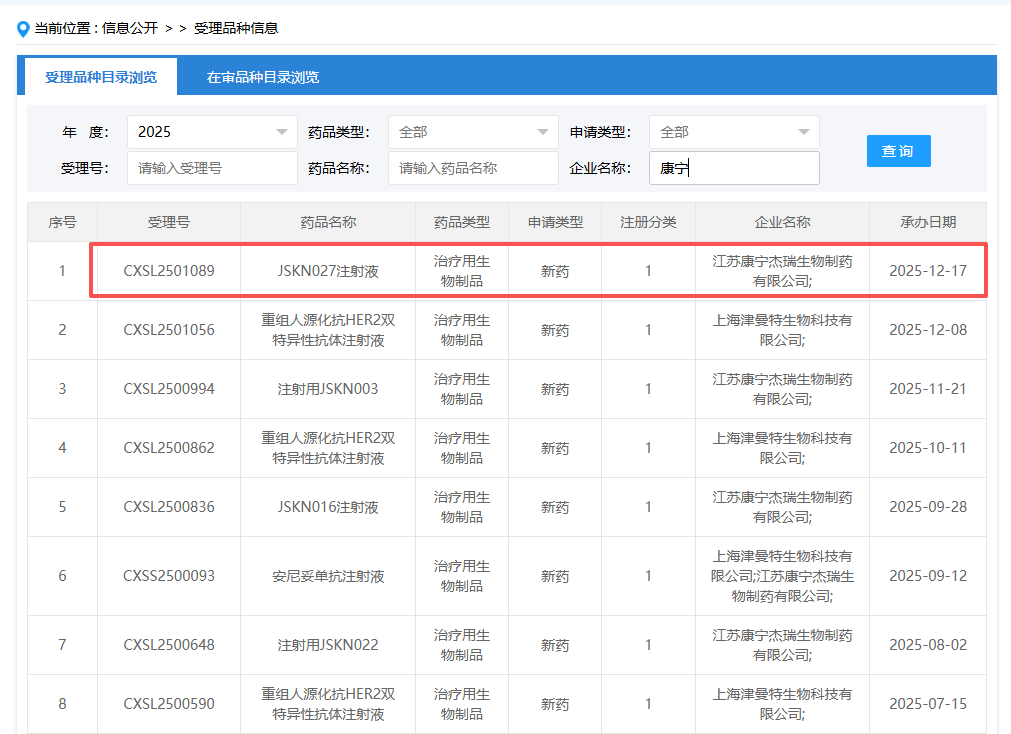The height and width of the screenshot is (734, 1011).
Task: Click the 受理号 input field
Action: coord(212,168)
